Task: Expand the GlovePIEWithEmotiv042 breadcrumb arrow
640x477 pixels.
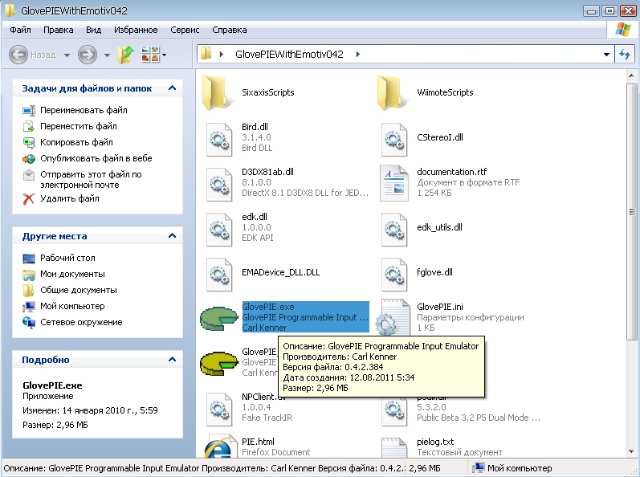Action: (358, 54)
